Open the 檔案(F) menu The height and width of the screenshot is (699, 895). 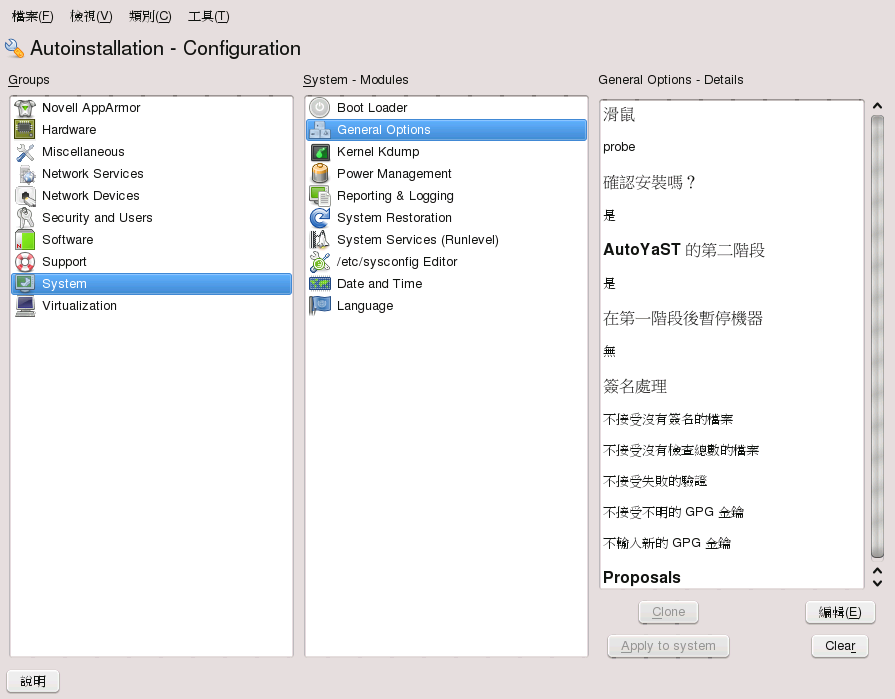click(33, 16)
